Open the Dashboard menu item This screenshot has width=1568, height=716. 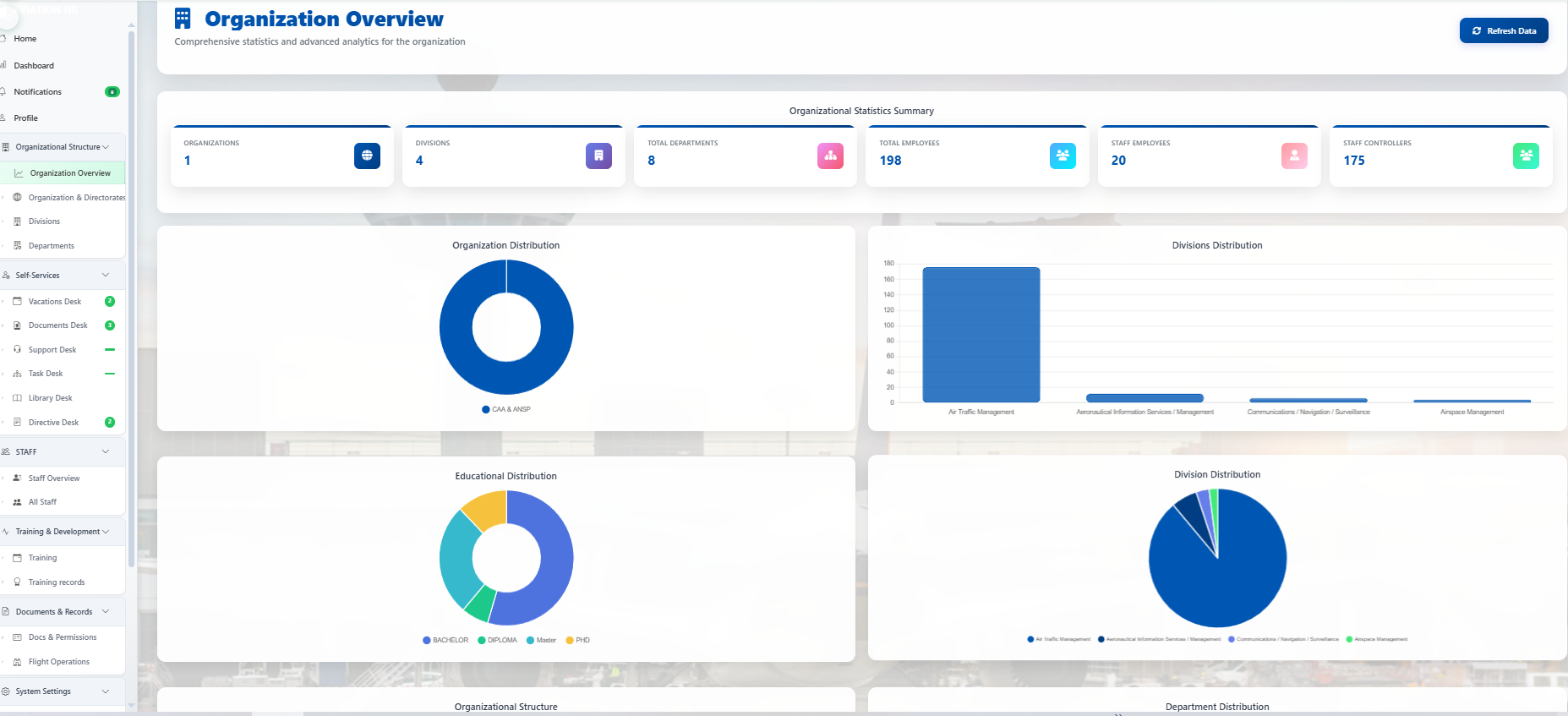34,65
